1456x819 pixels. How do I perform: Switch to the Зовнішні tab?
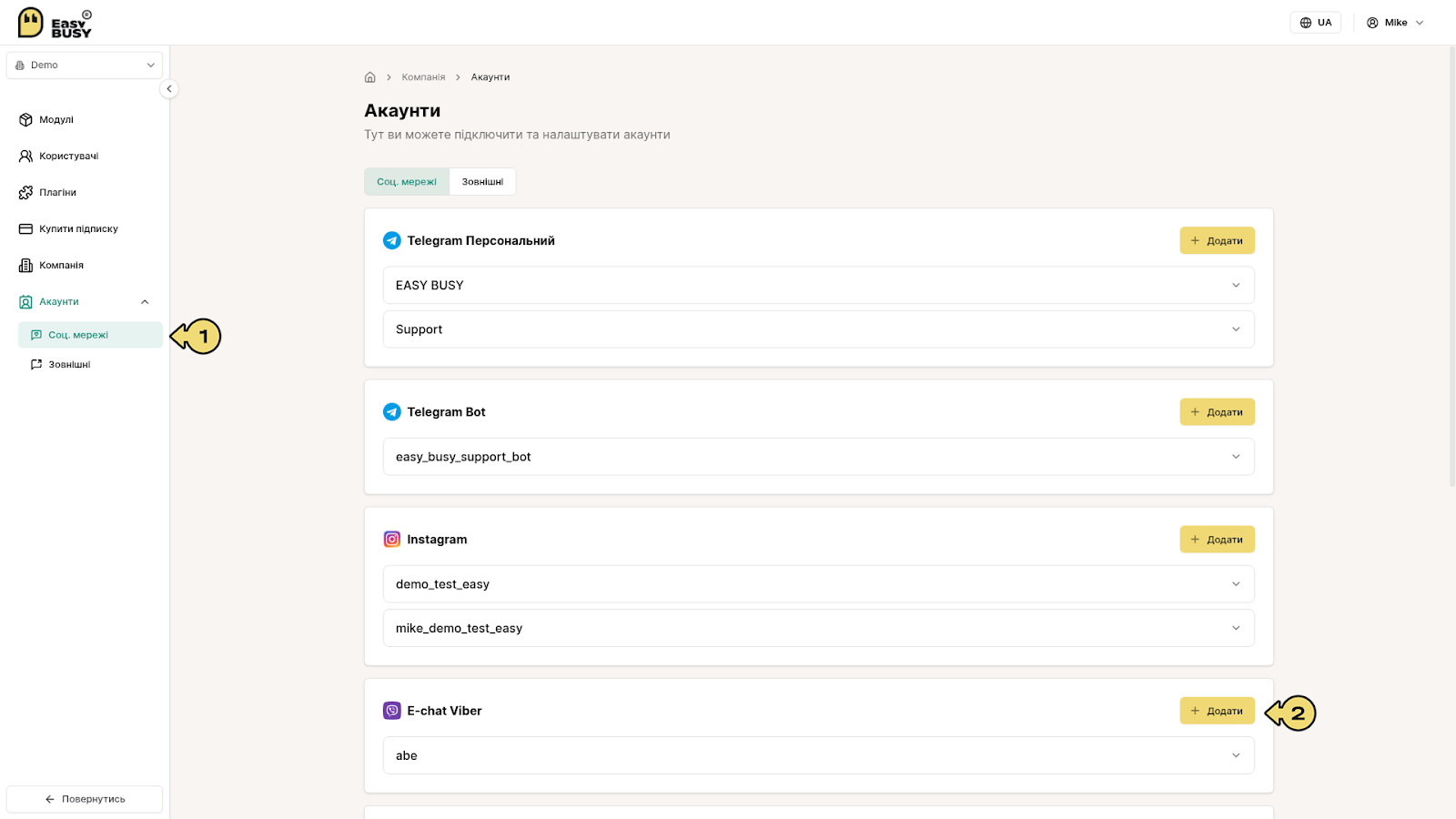(482, 181)
